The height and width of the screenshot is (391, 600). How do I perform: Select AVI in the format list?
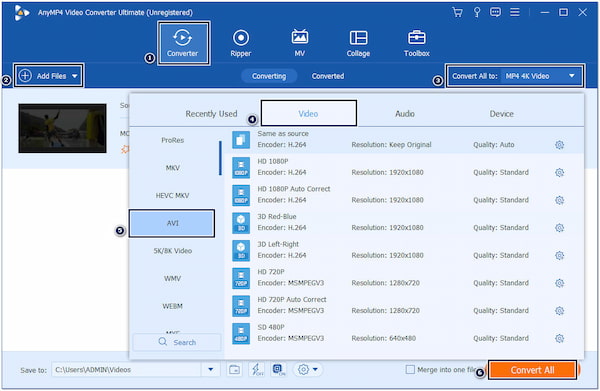coord(172,223)
